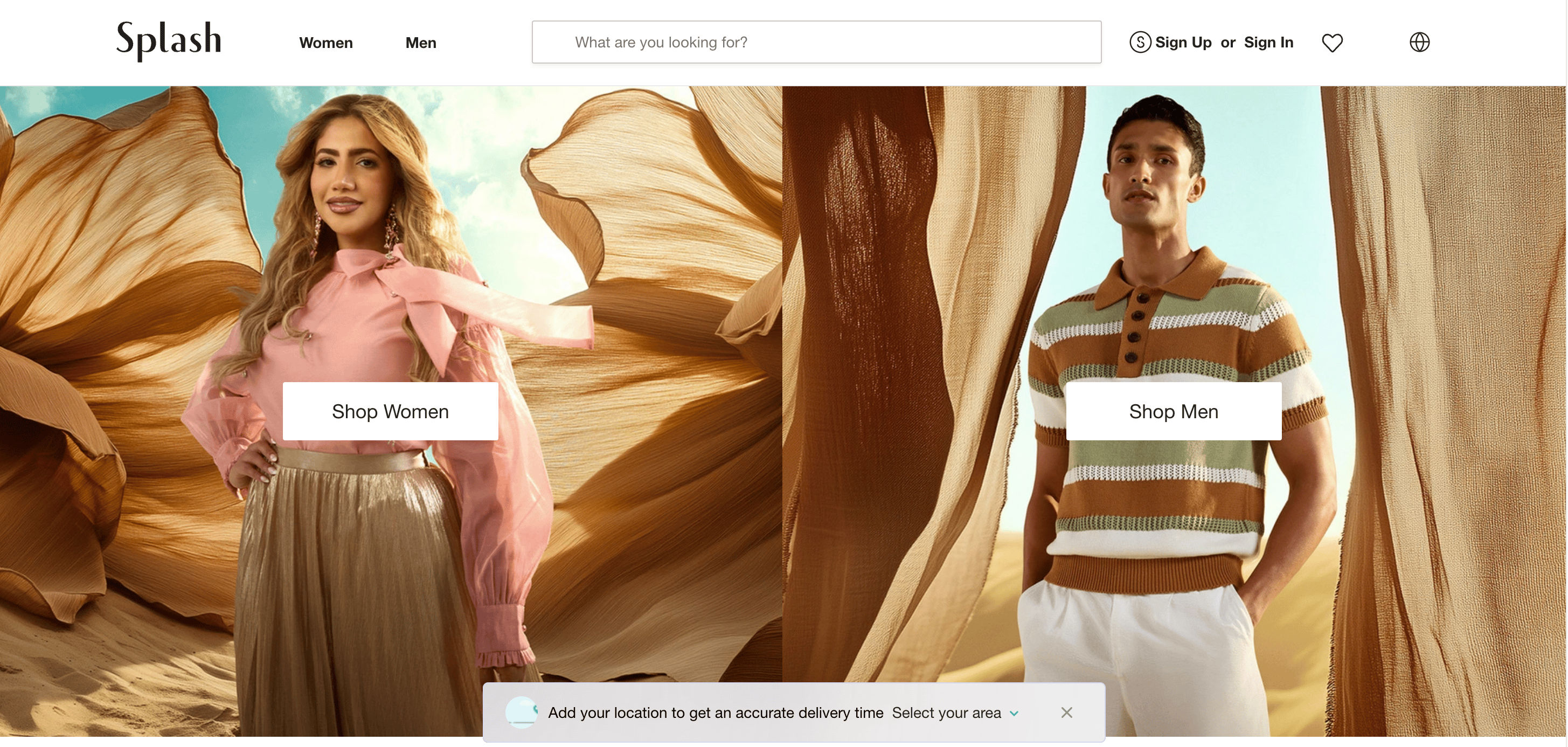1568x747 pixels.
Task: Focus the 'What are you looking for?' search box
Action: coord(816,42)
